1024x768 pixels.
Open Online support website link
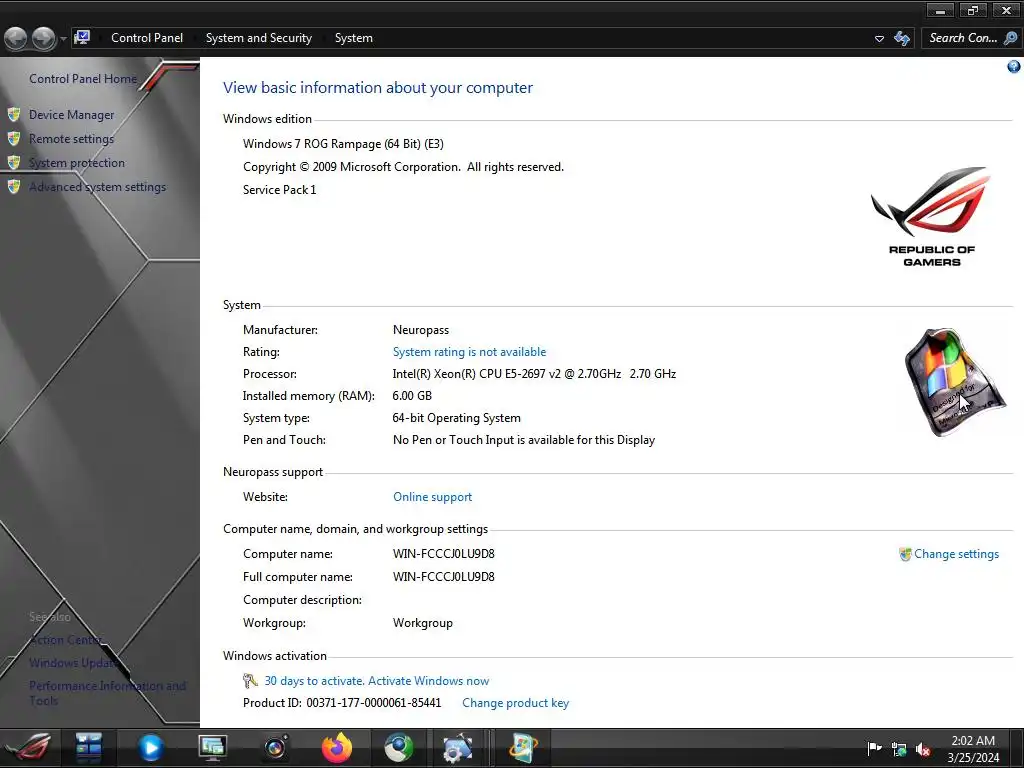coord(432,497)
